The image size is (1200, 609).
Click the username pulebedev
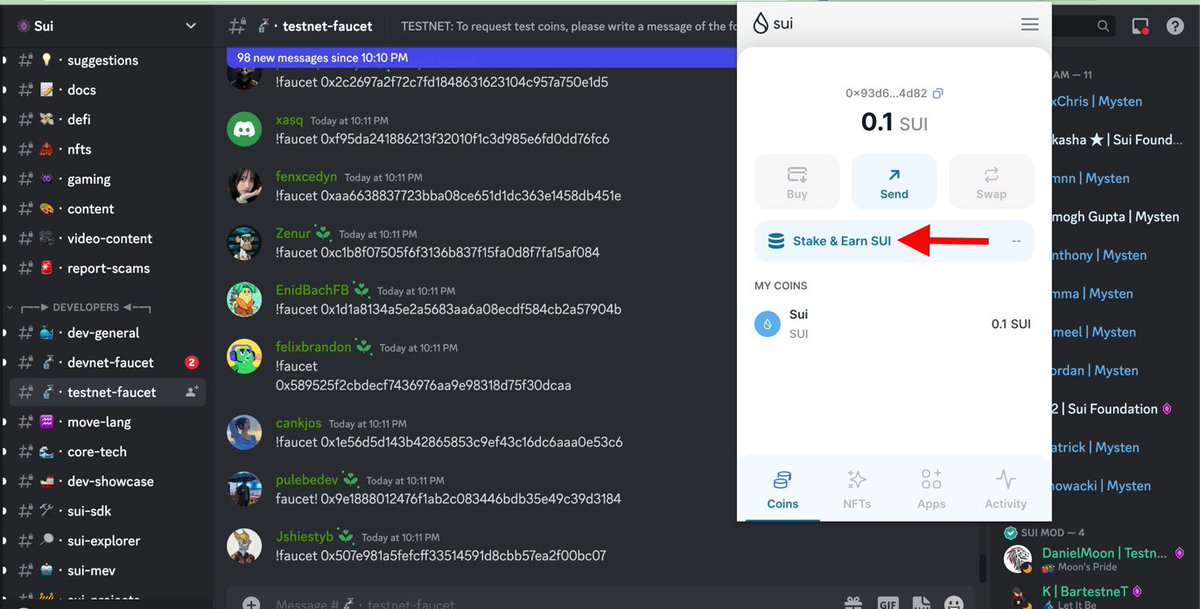click(307, 481)
